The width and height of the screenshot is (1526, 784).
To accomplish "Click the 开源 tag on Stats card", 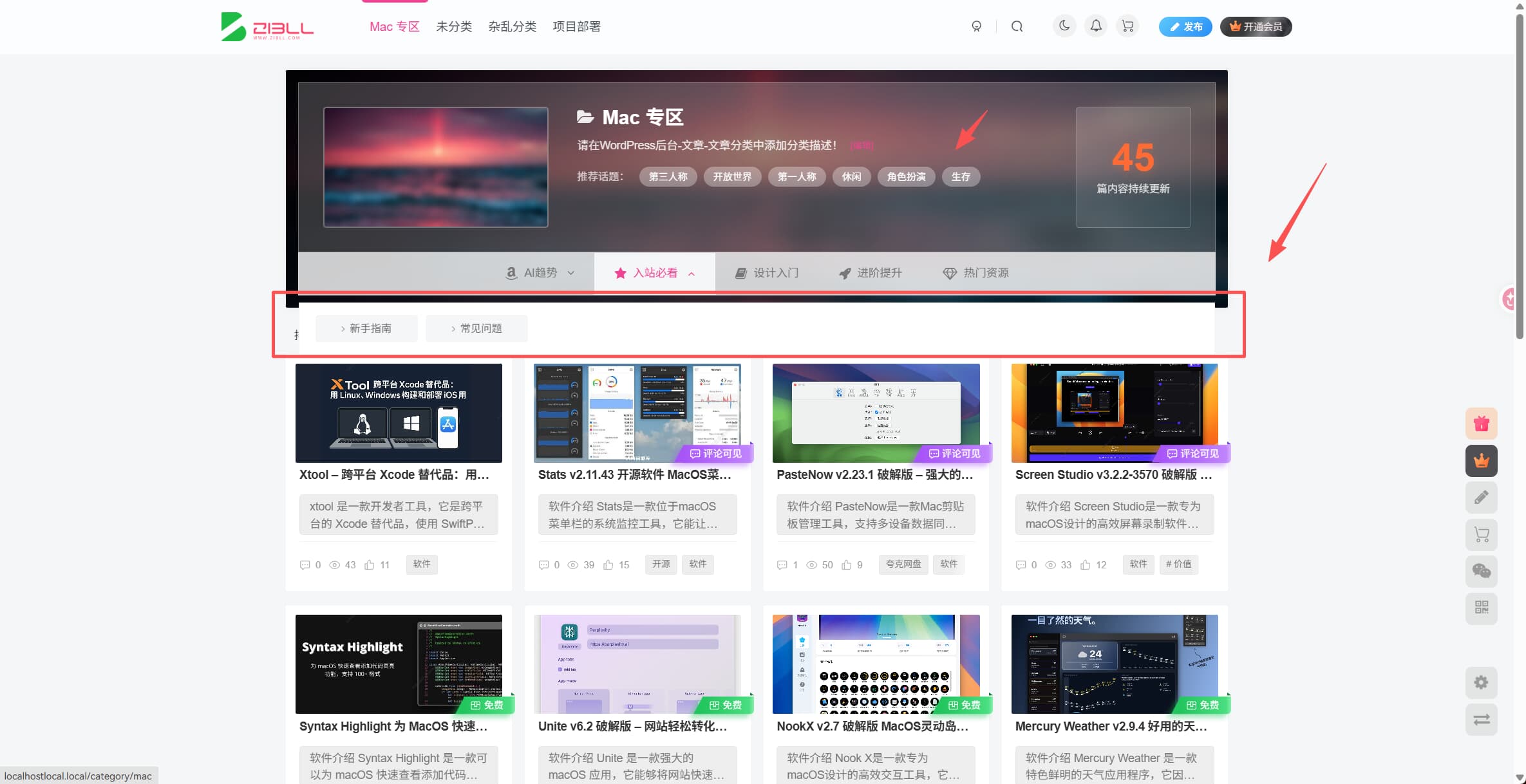I will (661, 565).
